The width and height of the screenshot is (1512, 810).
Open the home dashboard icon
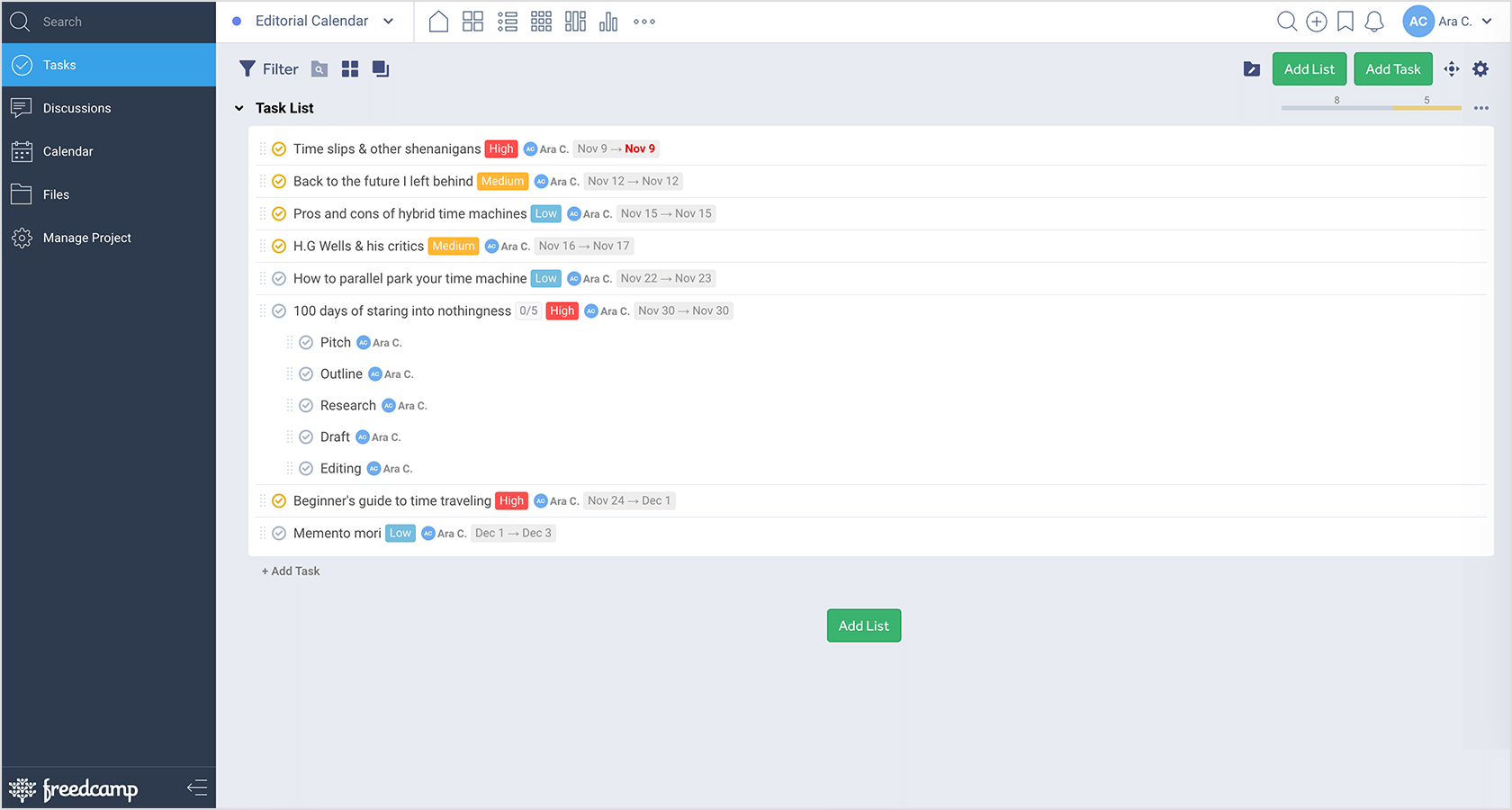point(438,22)
